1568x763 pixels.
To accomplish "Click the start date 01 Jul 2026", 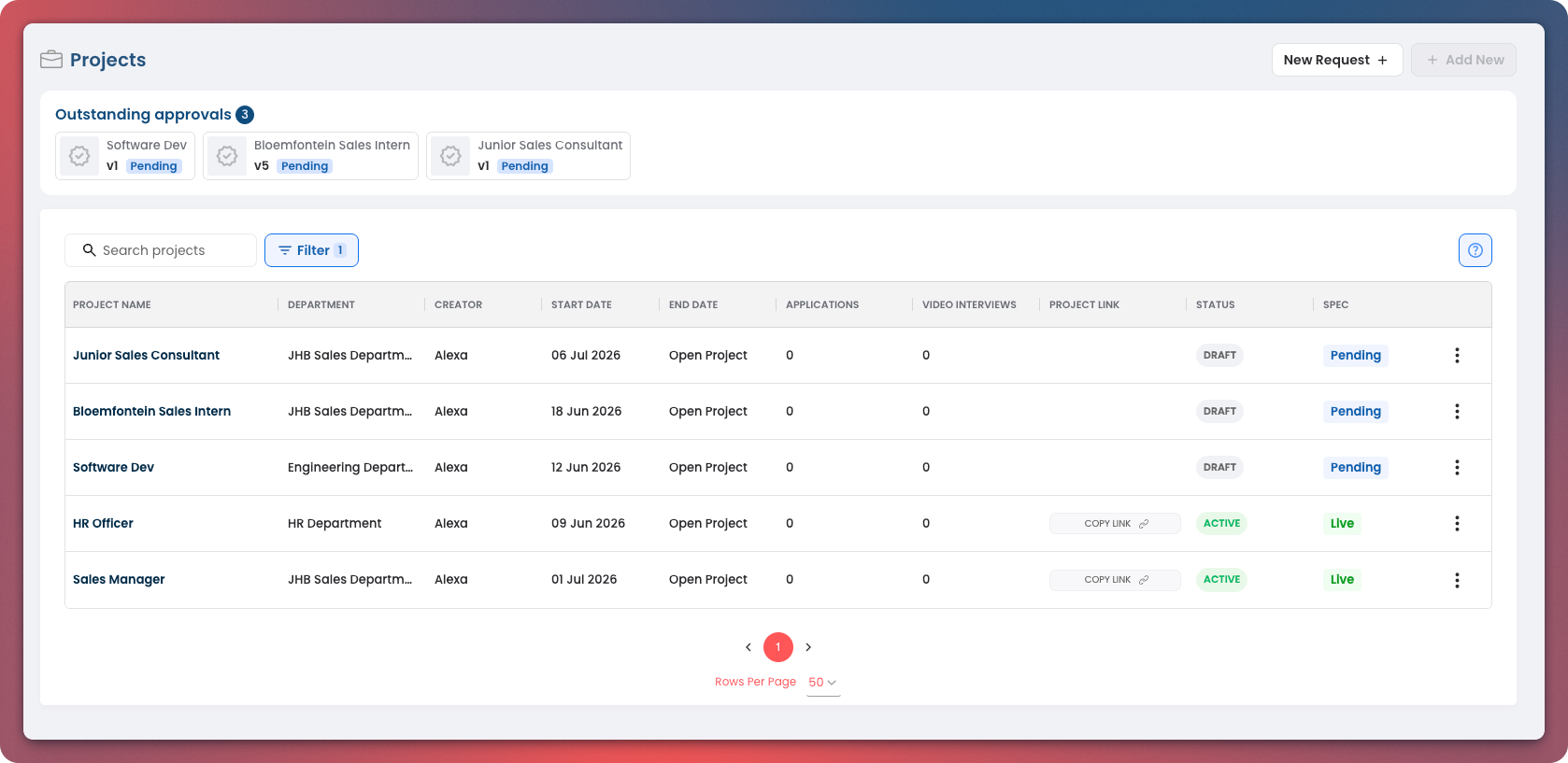I will (584, 579).
